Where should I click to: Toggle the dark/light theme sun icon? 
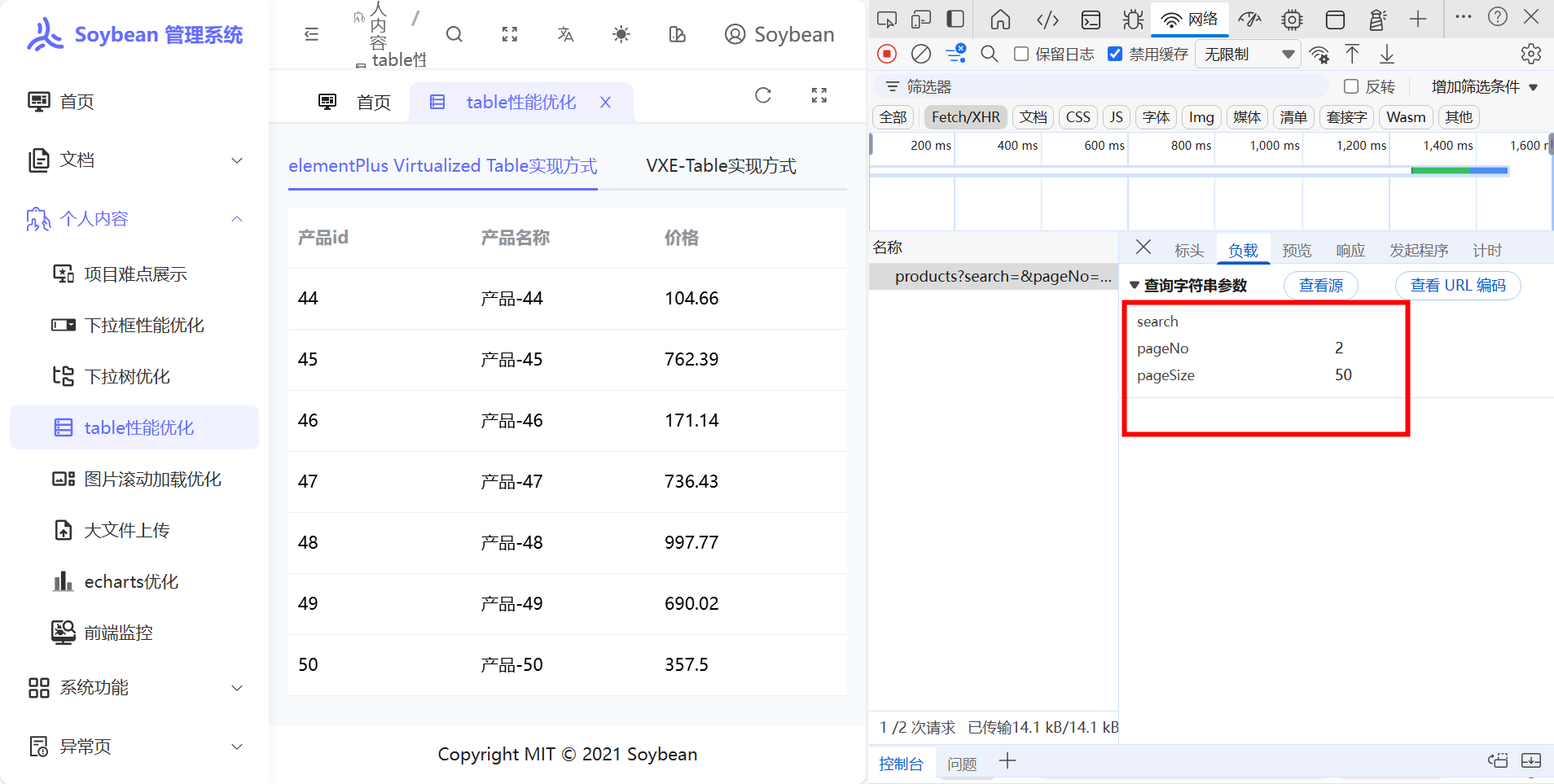621,34
